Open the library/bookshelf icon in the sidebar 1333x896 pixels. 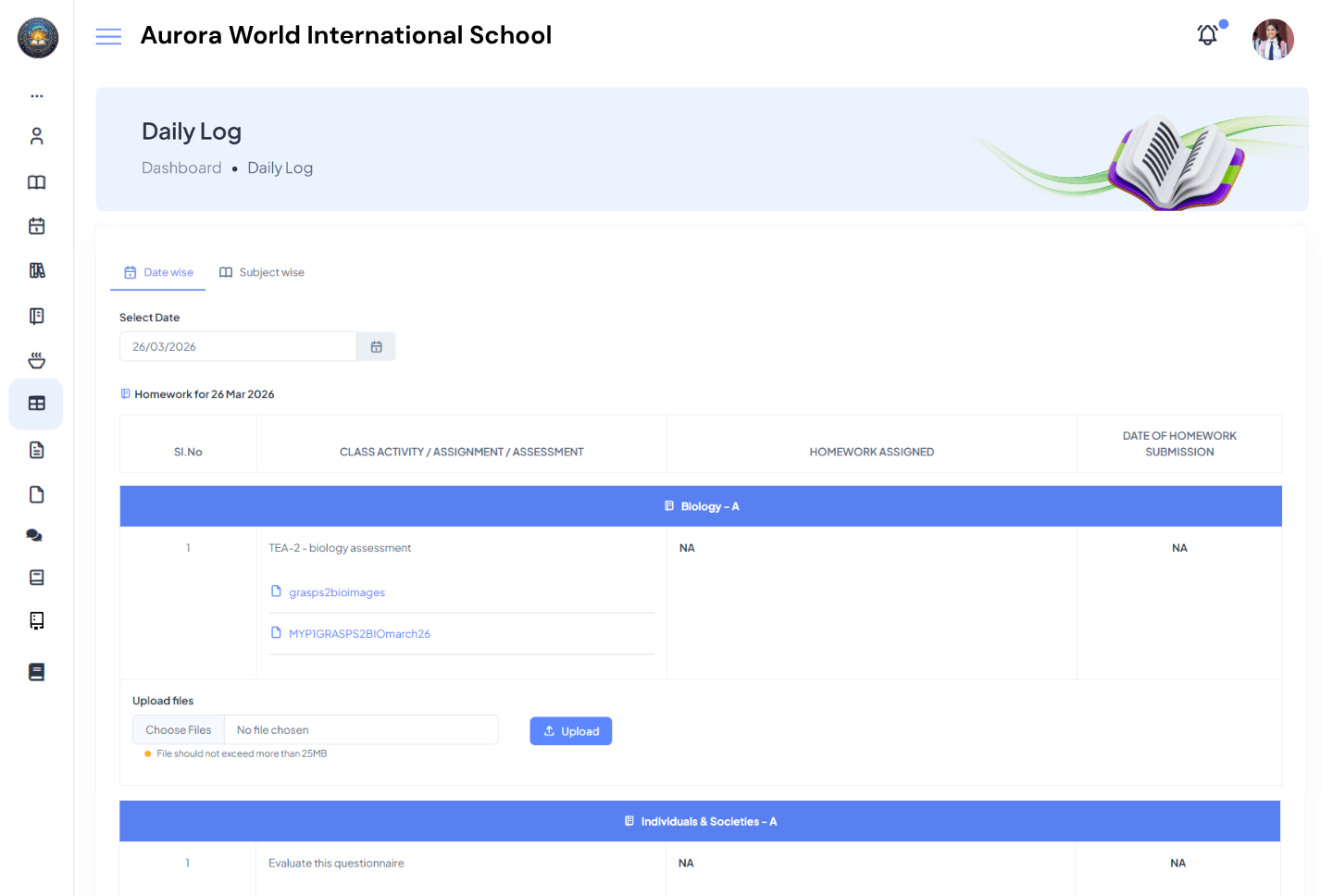pos(36,269)
